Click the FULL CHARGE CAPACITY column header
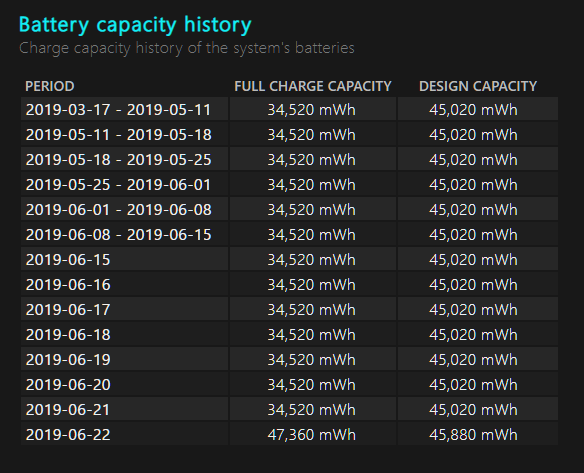The height and width of the screenshot is (473, 584). coord(313,86)
